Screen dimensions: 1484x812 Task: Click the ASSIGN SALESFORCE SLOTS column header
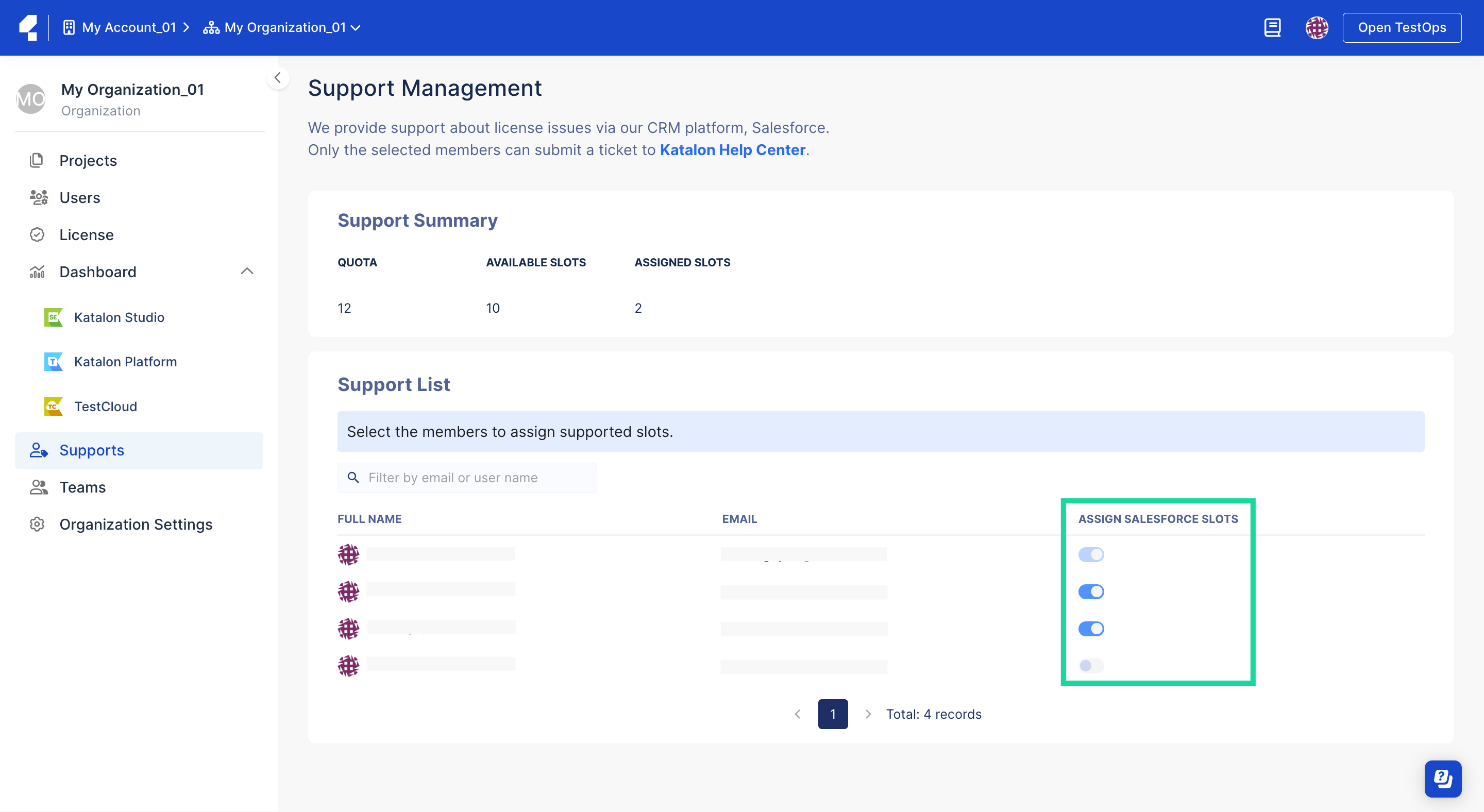[1158, 519]
